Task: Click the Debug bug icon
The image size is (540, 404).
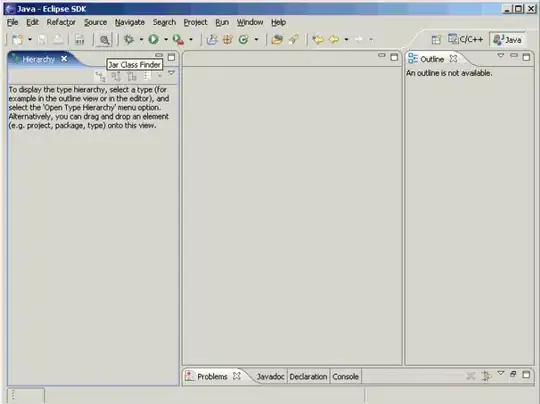Action: pos(129,39)
